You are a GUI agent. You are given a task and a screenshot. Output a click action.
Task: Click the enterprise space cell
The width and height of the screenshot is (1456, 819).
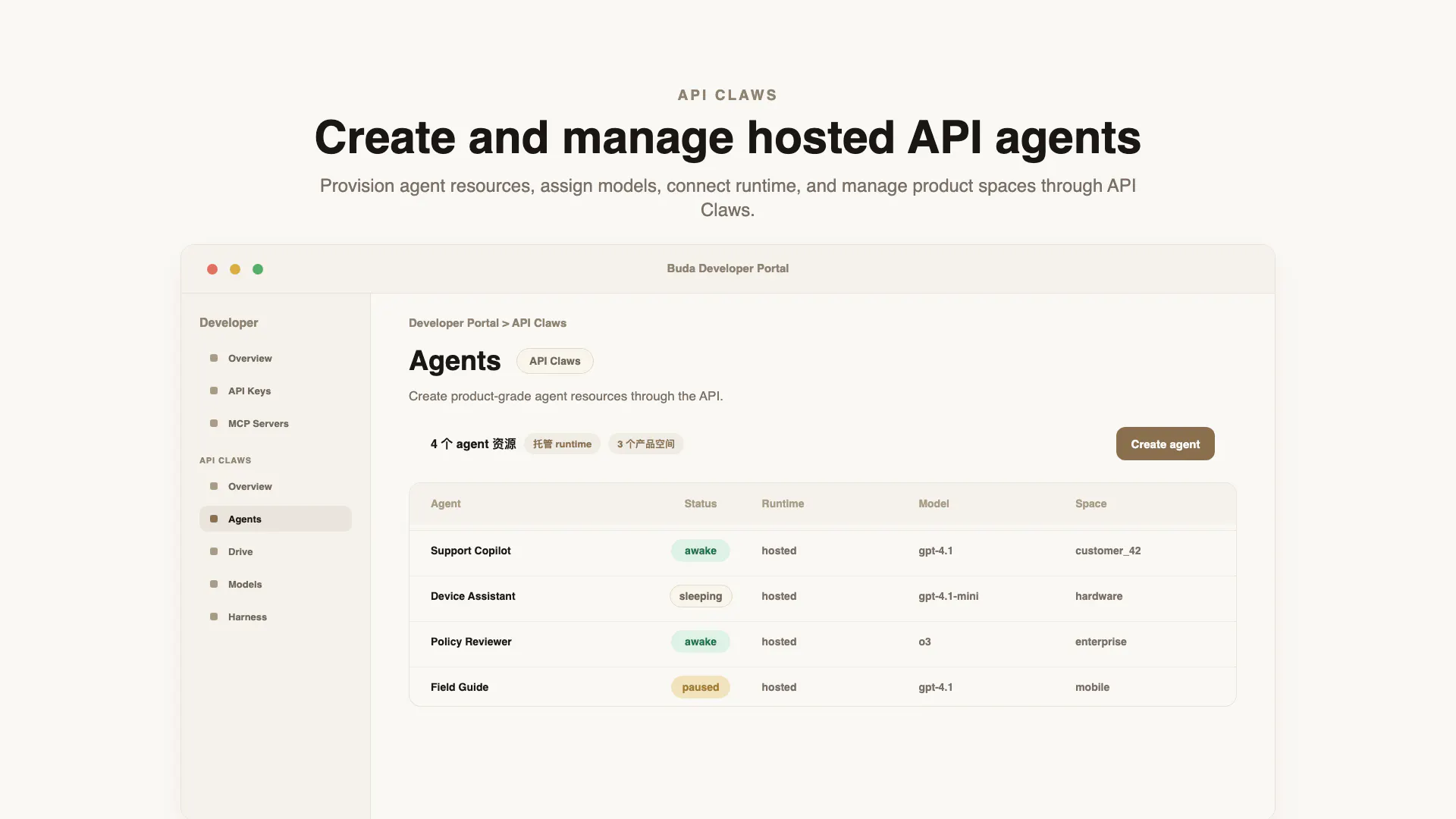click(1100, 642)
